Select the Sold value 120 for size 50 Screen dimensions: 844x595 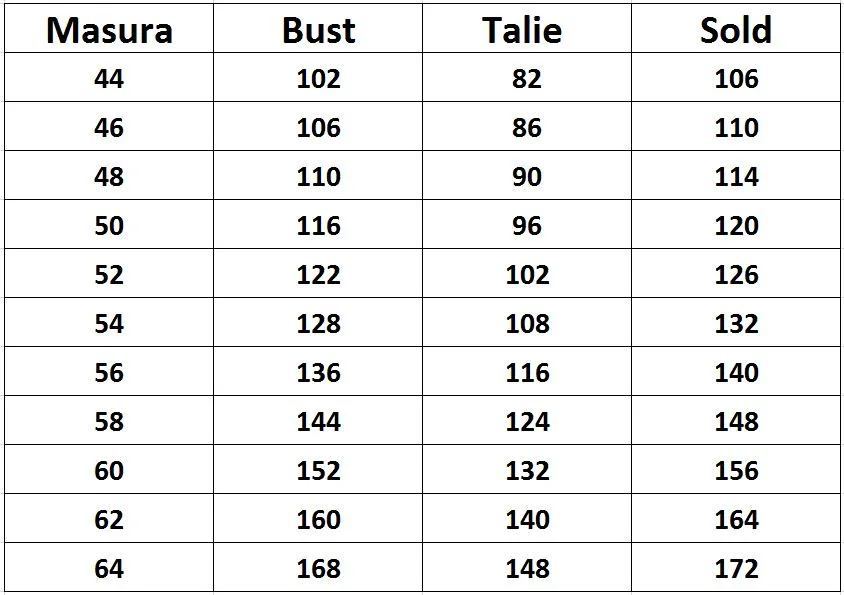(x=736, y=225)
